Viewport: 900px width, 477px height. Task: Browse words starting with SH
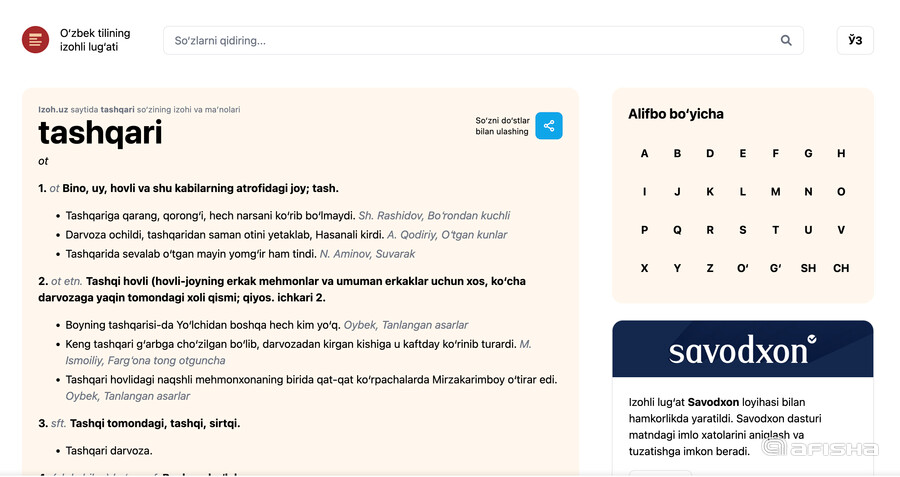tap(808, 268)
